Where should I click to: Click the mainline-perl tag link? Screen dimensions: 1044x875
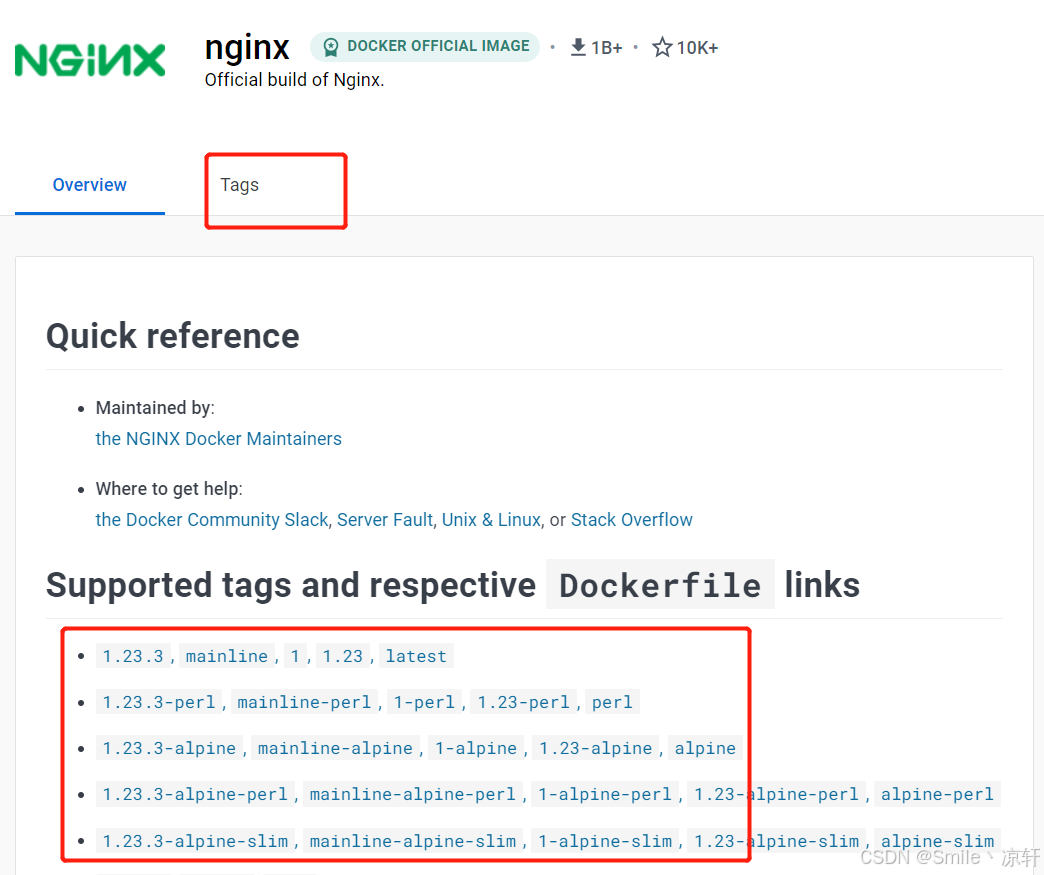(304, 702)
